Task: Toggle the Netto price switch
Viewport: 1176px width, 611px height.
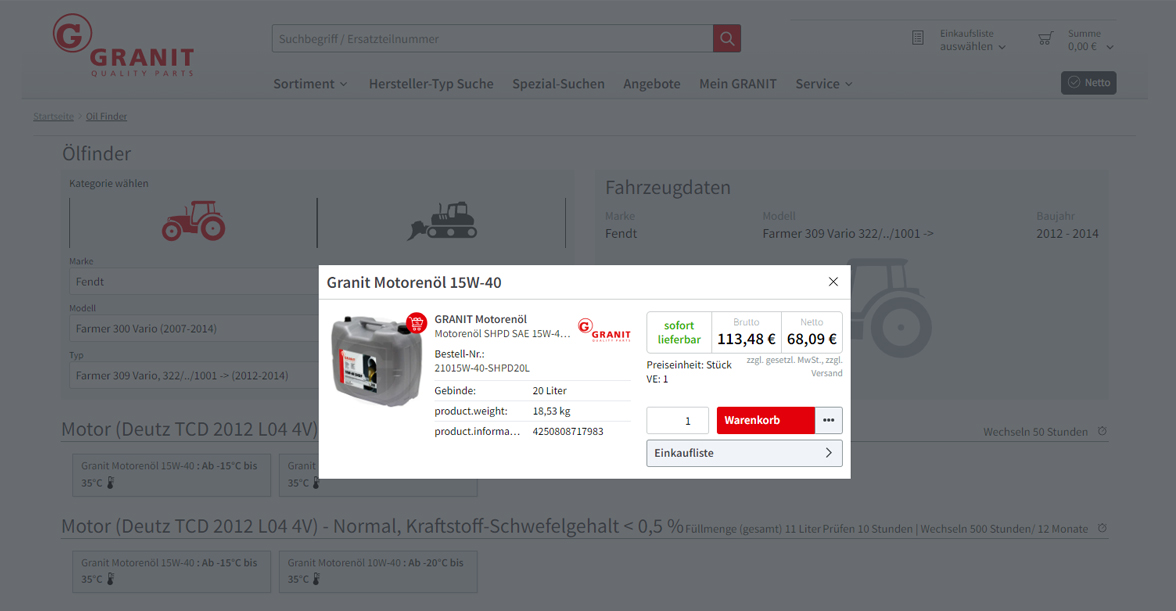Action: coord(1088,83)
